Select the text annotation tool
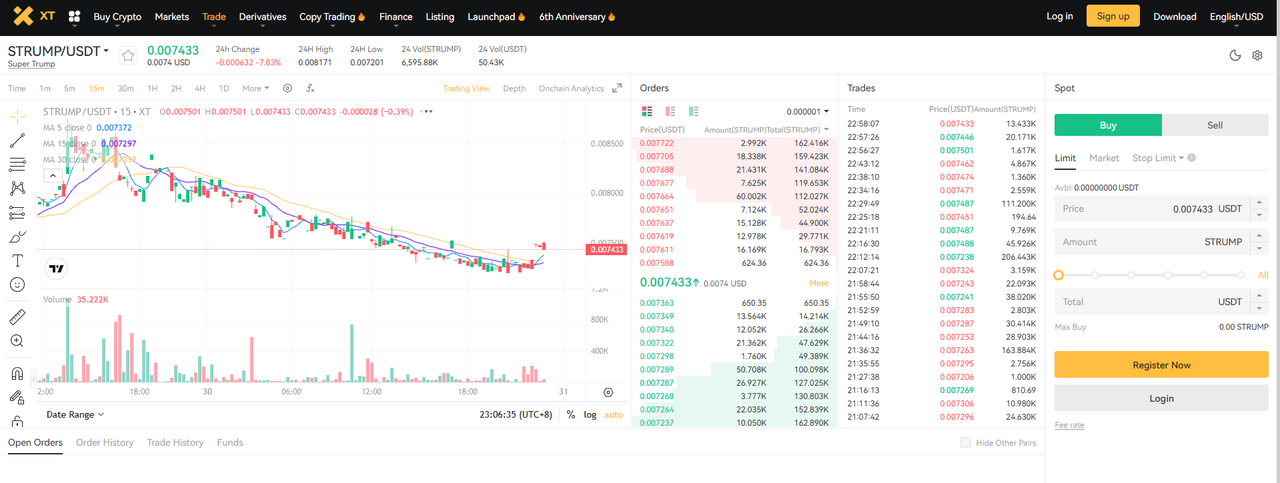Screen dimensions: 1280x483 [x=17, y=260]
